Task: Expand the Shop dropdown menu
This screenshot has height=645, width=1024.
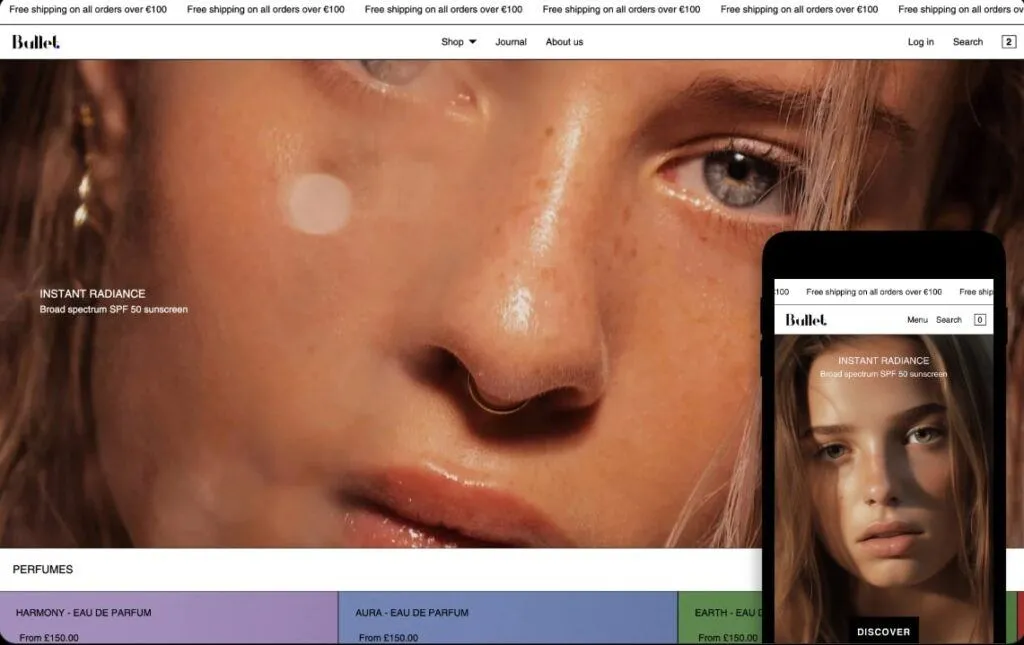Action: 458,42
